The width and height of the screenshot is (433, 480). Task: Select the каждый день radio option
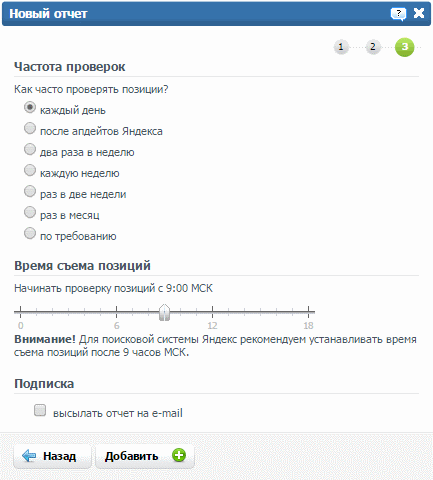pos(30,107)
